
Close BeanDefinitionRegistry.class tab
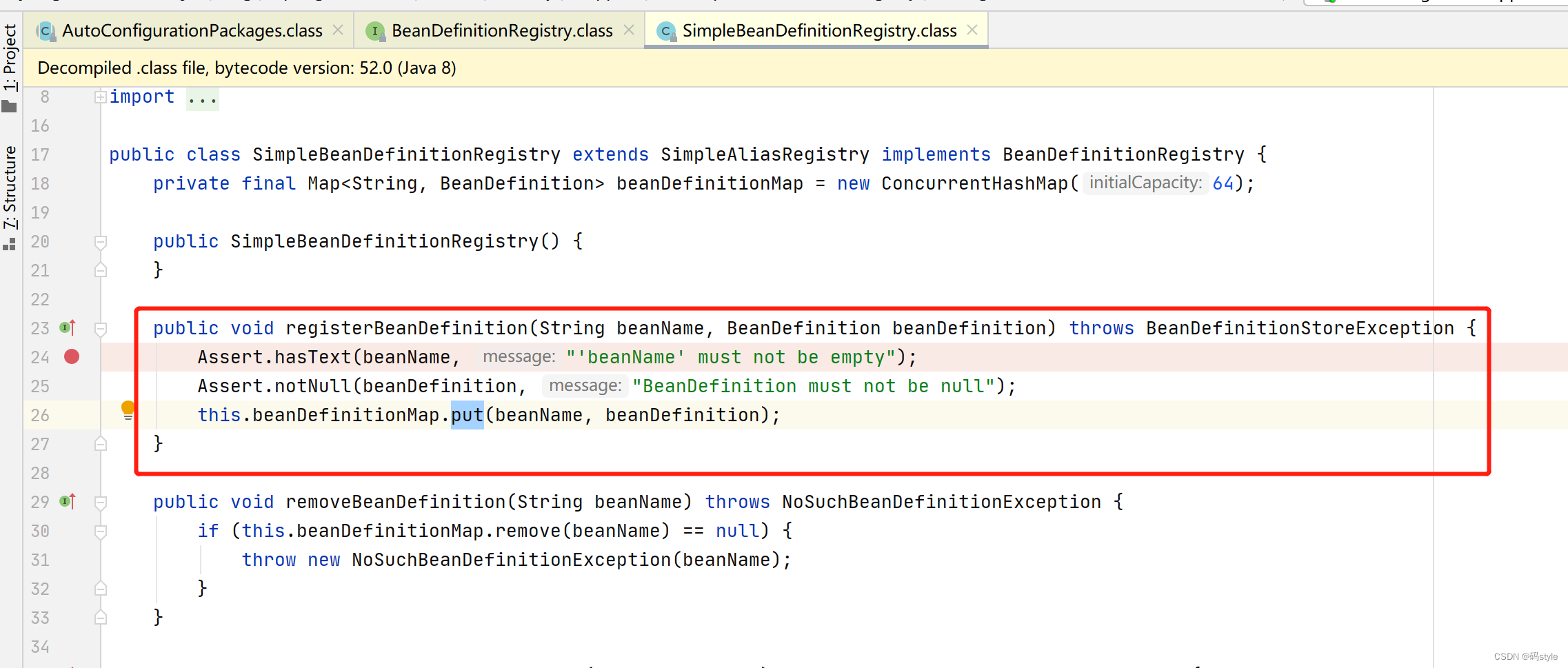point(629,30)
